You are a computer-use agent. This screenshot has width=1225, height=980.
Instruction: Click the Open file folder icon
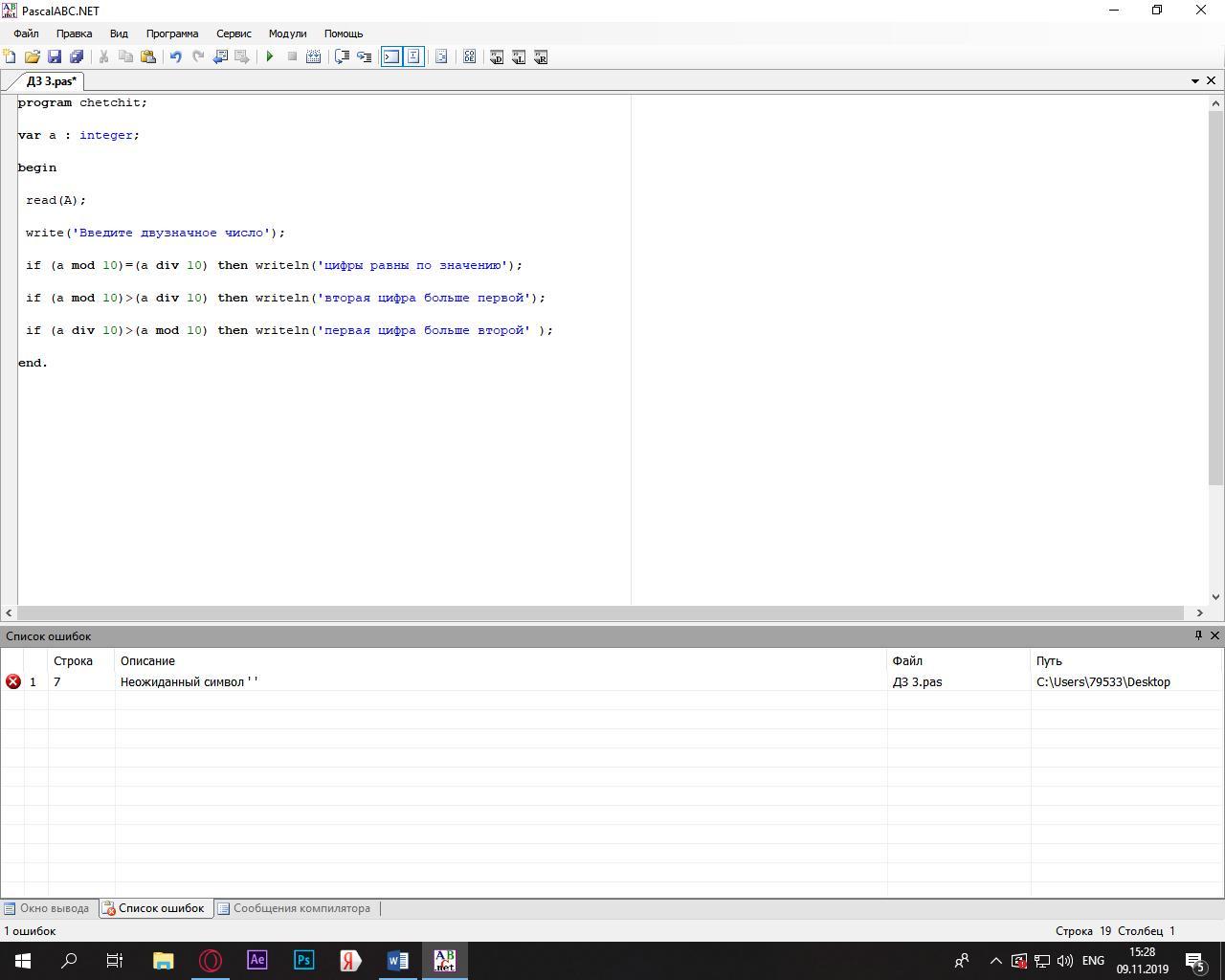pyautogui.click(x=32, y=56)
